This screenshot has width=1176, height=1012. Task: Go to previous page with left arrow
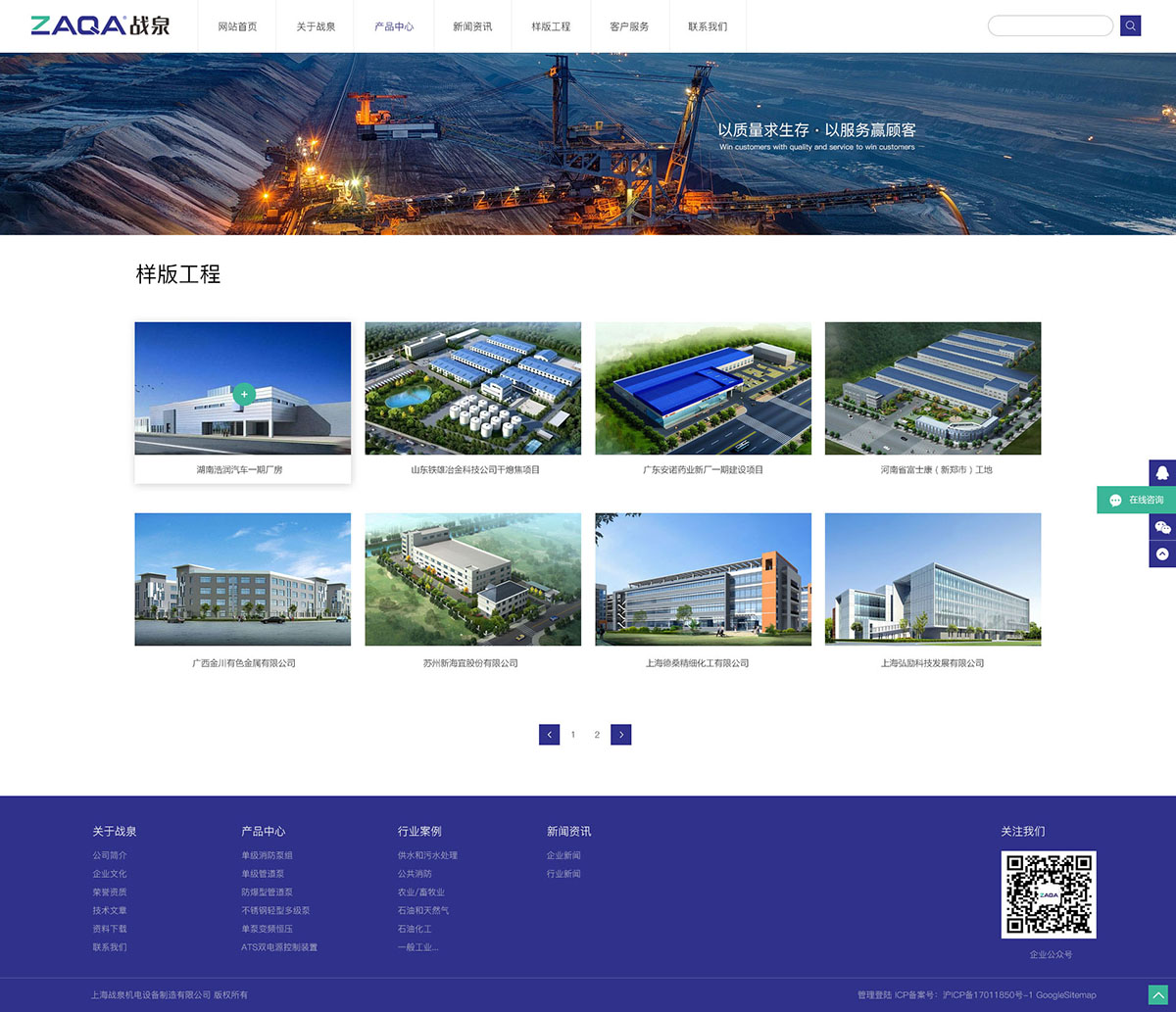coord(549,735)
